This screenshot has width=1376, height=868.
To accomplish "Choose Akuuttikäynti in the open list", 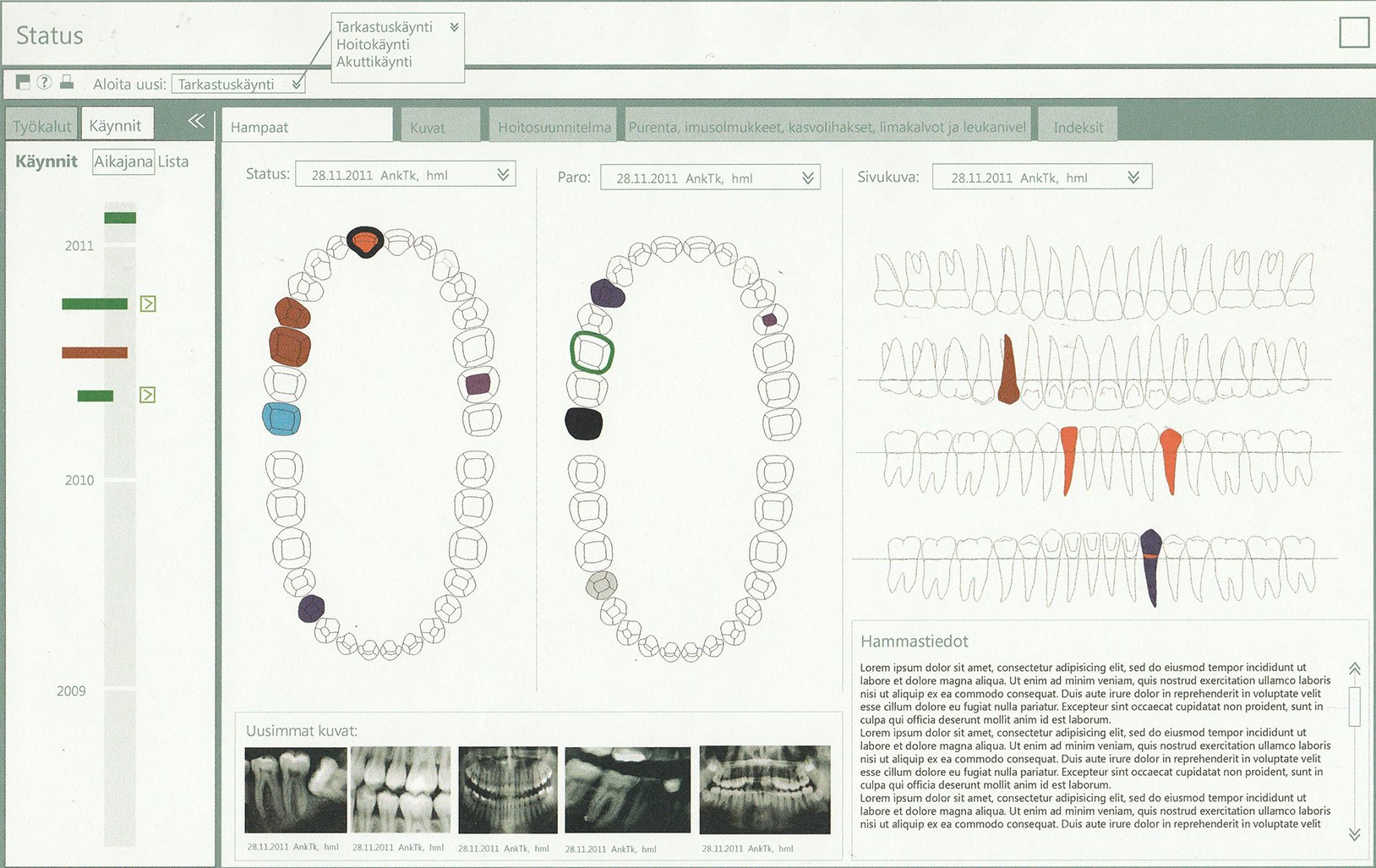I will [x=374, y=62].
